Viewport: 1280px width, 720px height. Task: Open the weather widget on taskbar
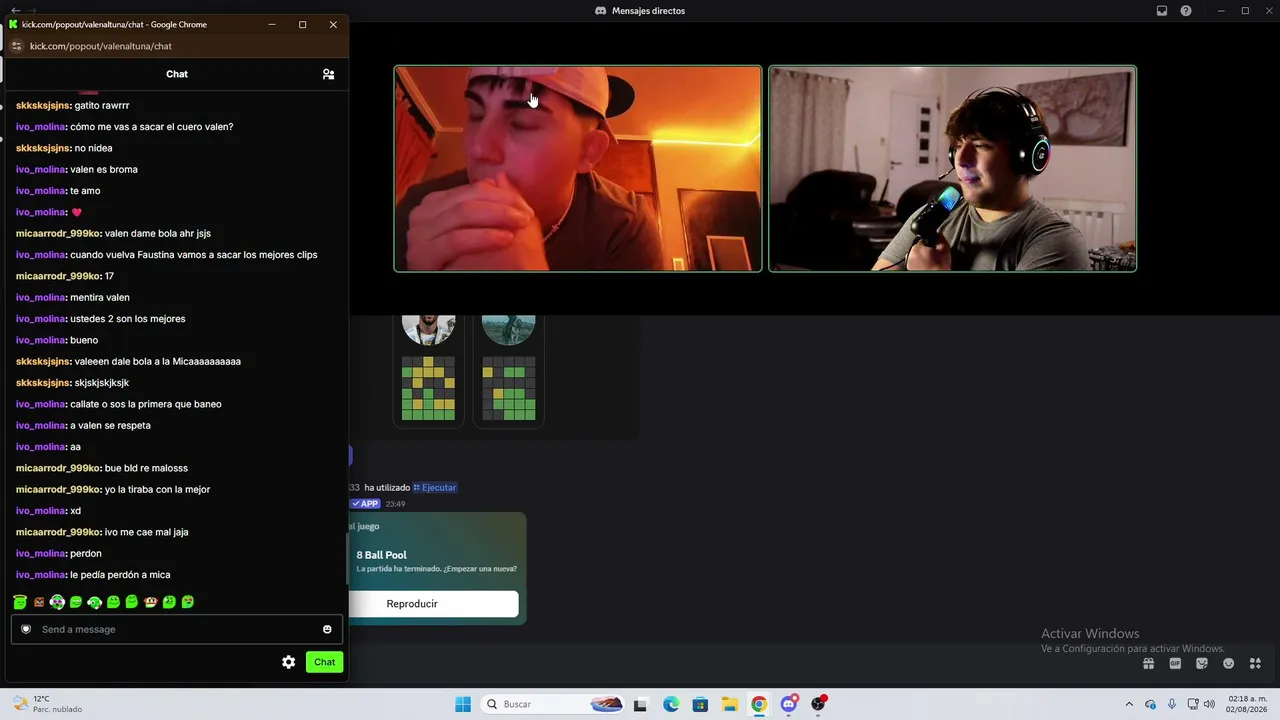click(47, 704)
